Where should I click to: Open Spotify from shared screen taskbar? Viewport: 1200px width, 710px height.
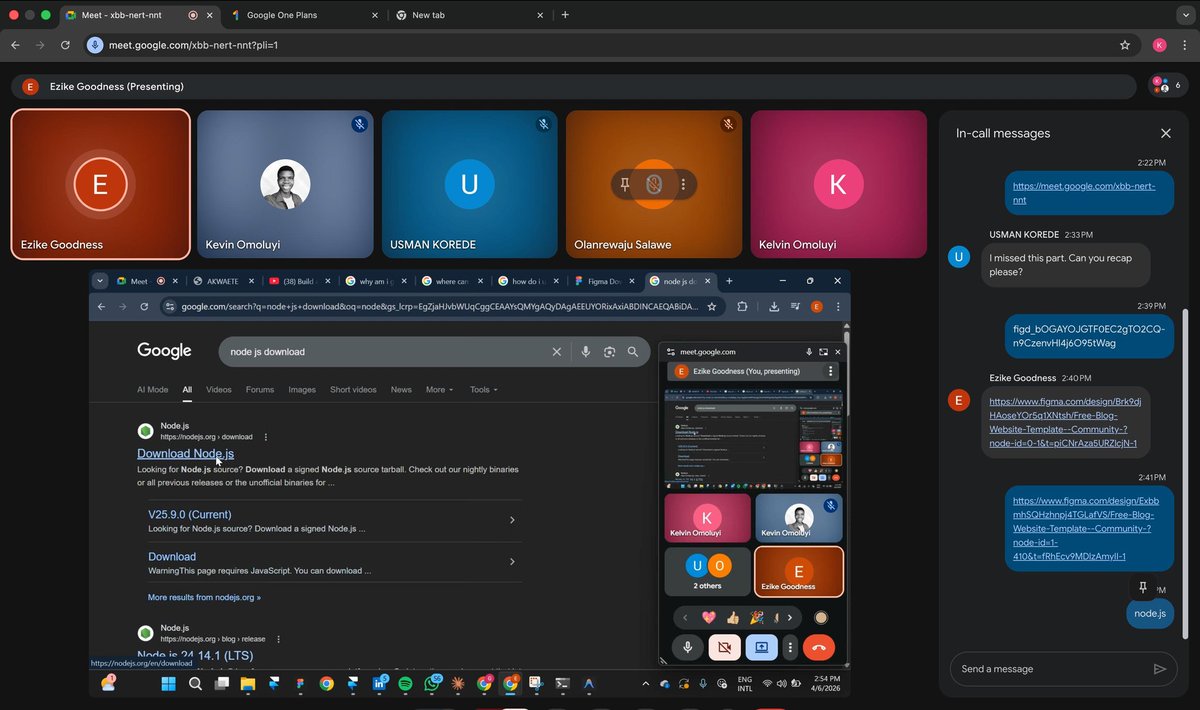406,684
